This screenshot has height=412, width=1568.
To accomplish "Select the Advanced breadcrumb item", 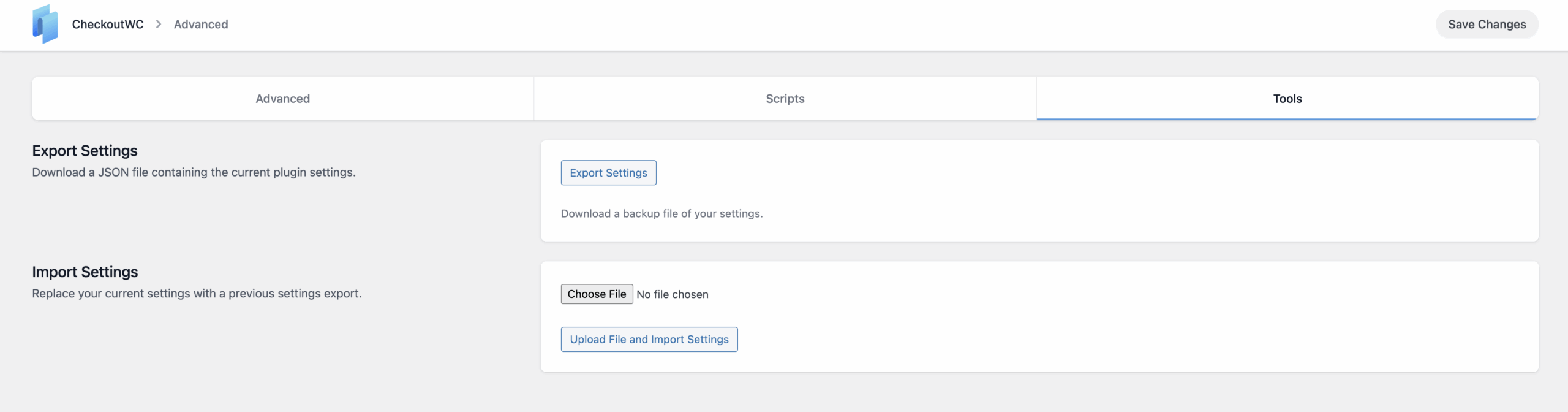I will coord(201,25).
